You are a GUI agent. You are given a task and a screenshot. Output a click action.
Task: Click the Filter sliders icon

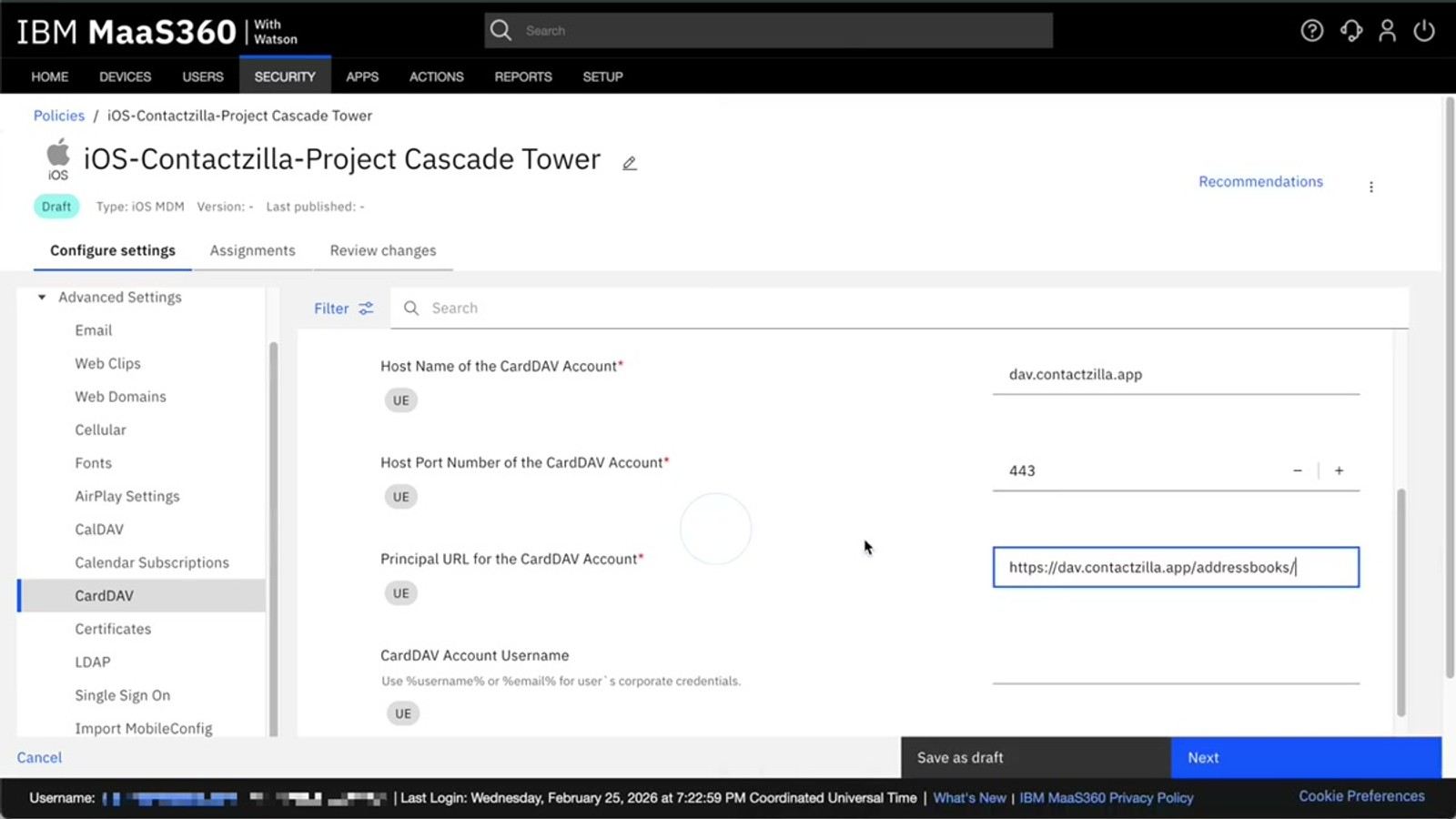[366, 308]
